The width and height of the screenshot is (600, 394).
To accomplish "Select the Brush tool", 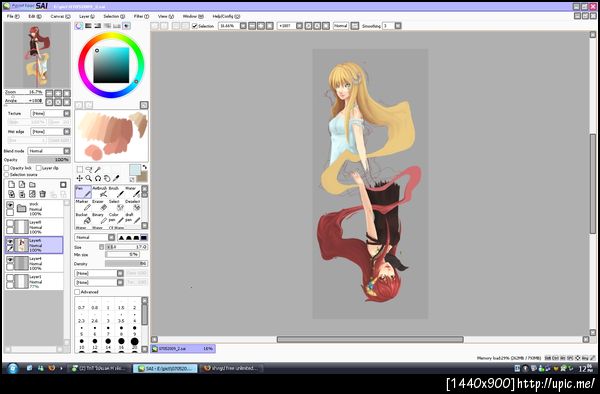I will point(116,192).
